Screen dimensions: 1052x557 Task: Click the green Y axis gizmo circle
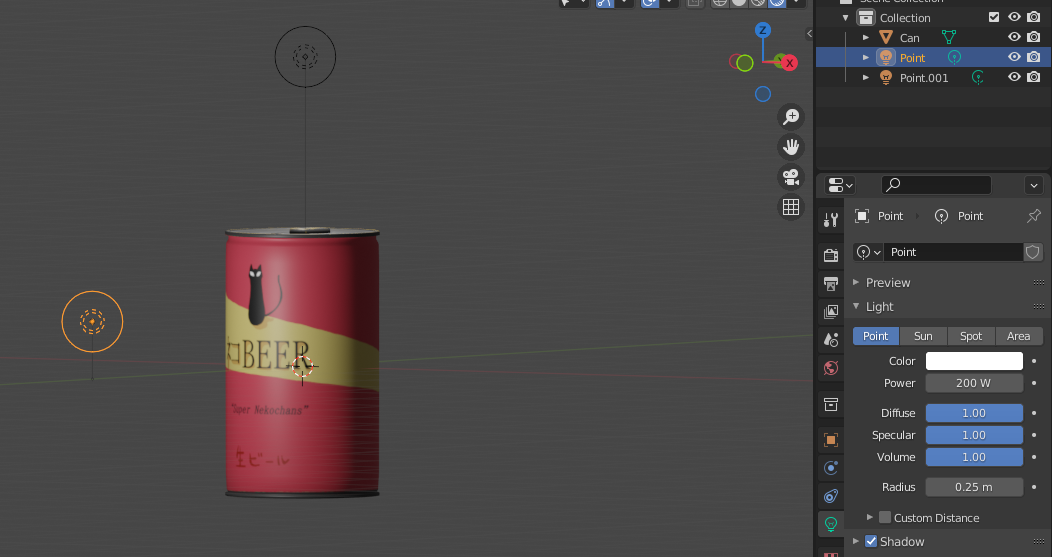745,63
